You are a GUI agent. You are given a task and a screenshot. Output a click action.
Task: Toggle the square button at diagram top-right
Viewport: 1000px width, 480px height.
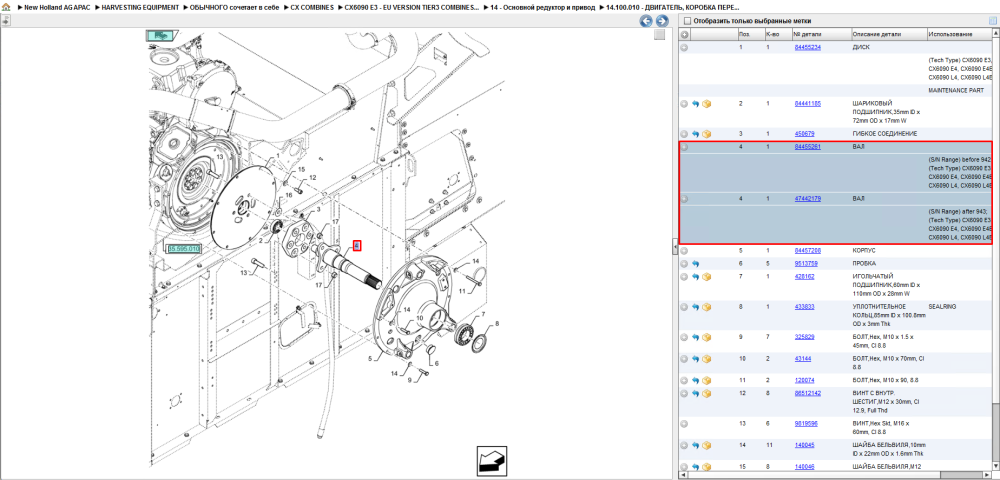(x=660, y=35)
